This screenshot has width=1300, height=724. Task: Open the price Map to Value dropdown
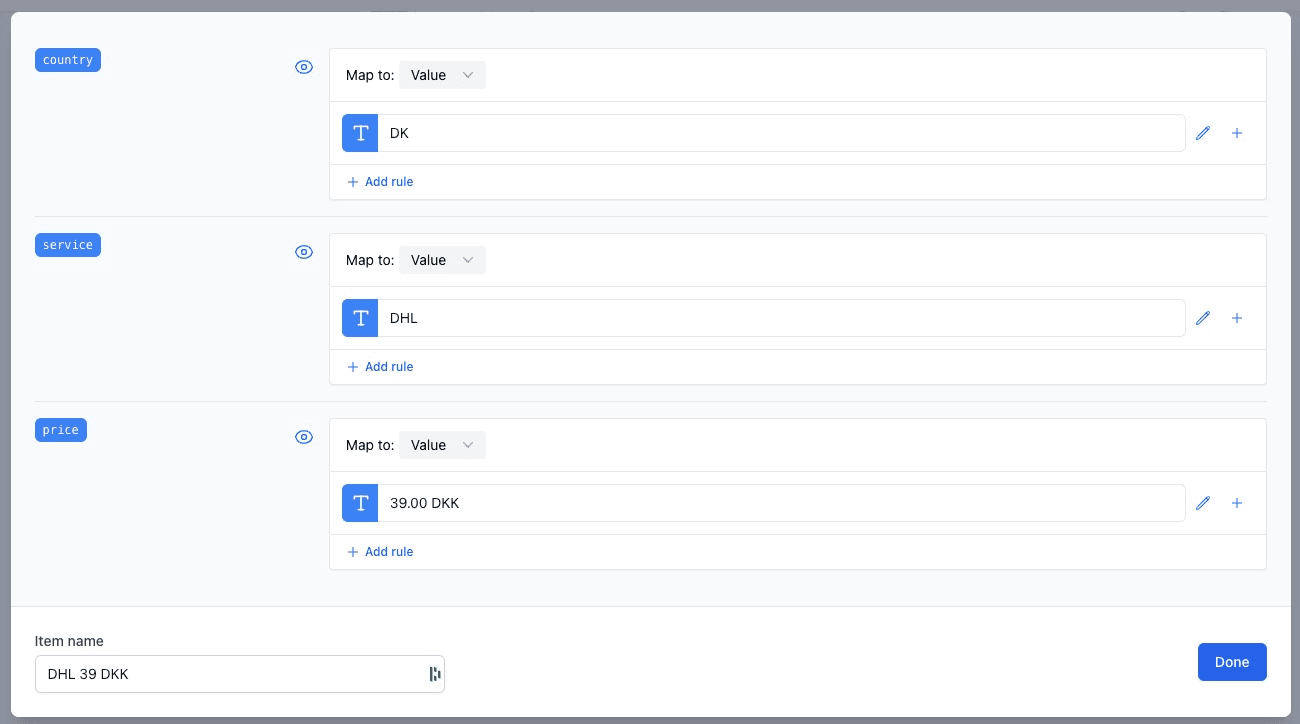(442, 445)
